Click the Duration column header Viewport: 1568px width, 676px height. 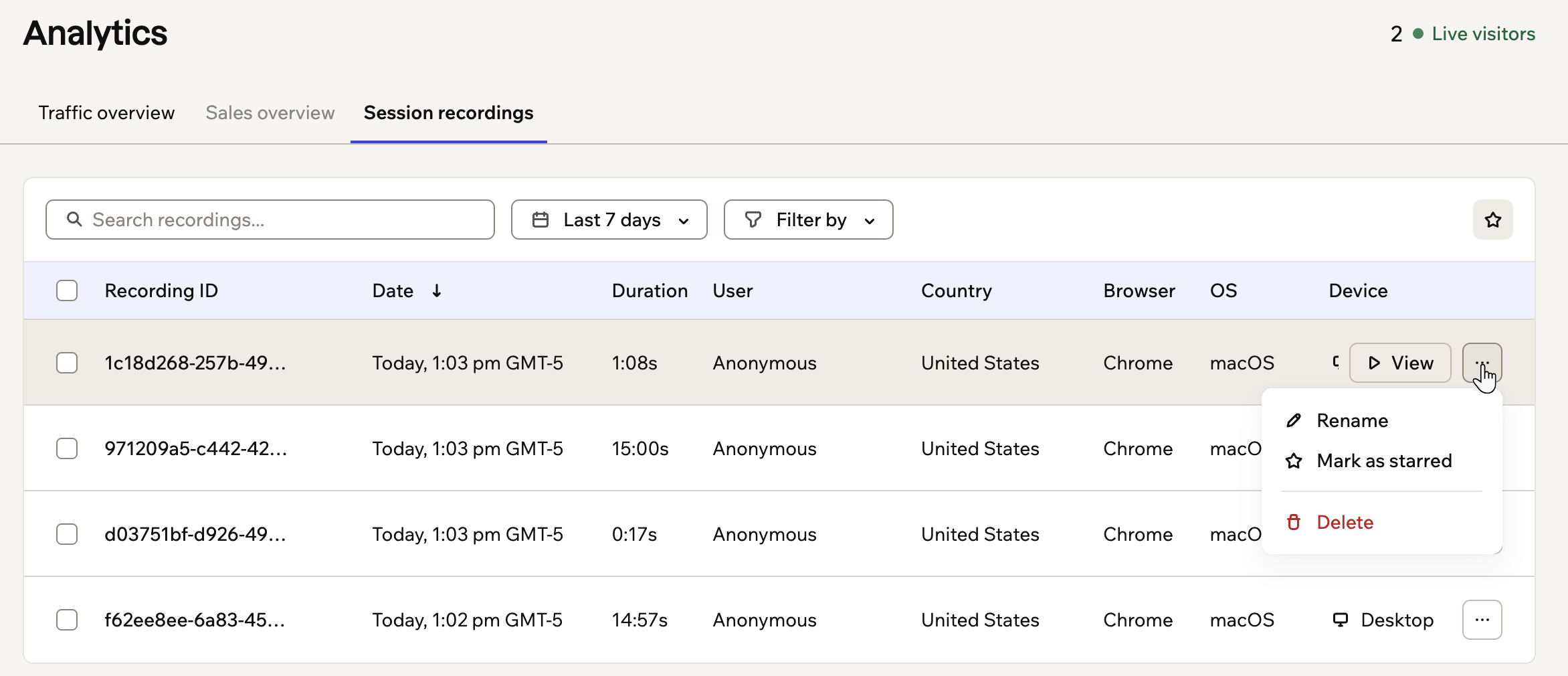[x=650, y=290]
